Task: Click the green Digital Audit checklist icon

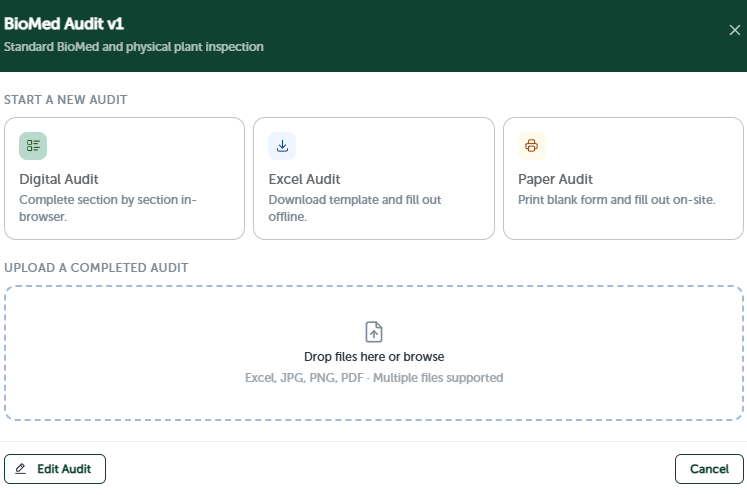Action: click(x=33, y=146)
